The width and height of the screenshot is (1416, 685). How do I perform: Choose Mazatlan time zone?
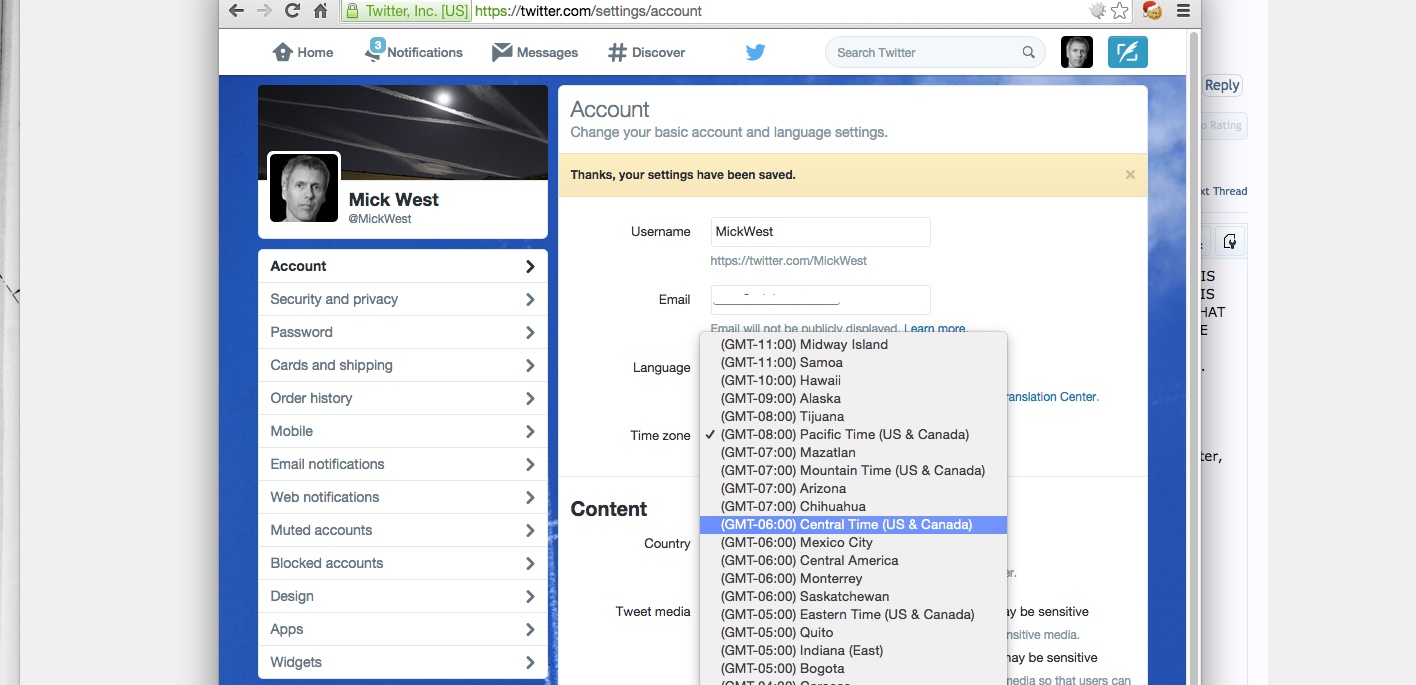(x=853, y=452)
